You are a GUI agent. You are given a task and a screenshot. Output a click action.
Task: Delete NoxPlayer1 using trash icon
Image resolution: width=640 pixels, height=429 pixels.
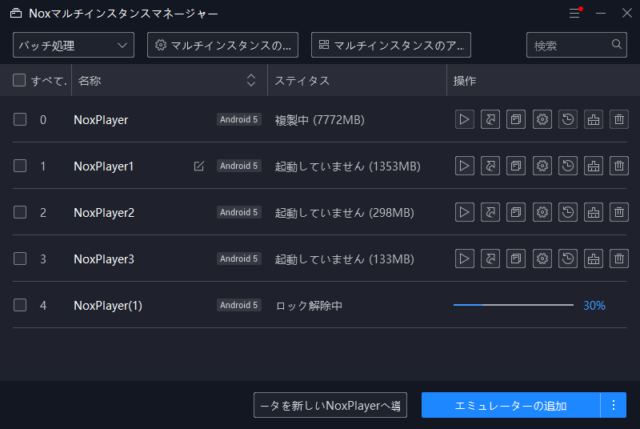[x=619, y=166]
